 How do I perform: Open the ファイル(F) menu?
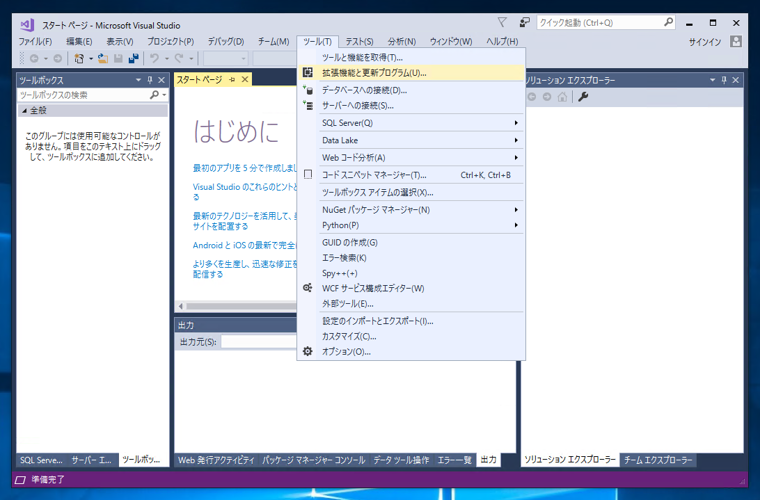point(35,42)
